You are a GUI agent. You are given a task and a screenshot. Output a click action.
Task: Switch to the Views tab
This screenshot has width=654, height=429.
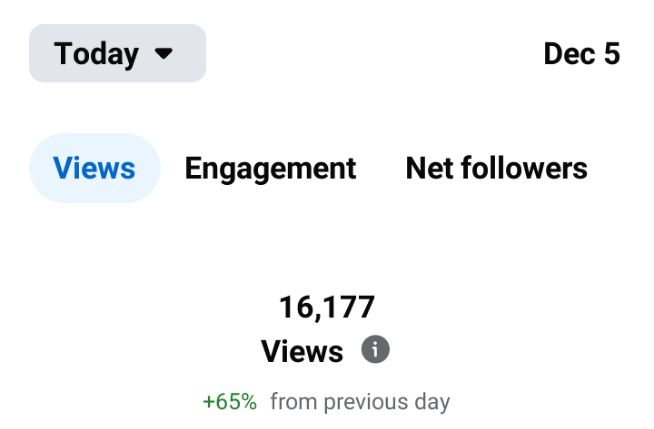click(94, 168)
